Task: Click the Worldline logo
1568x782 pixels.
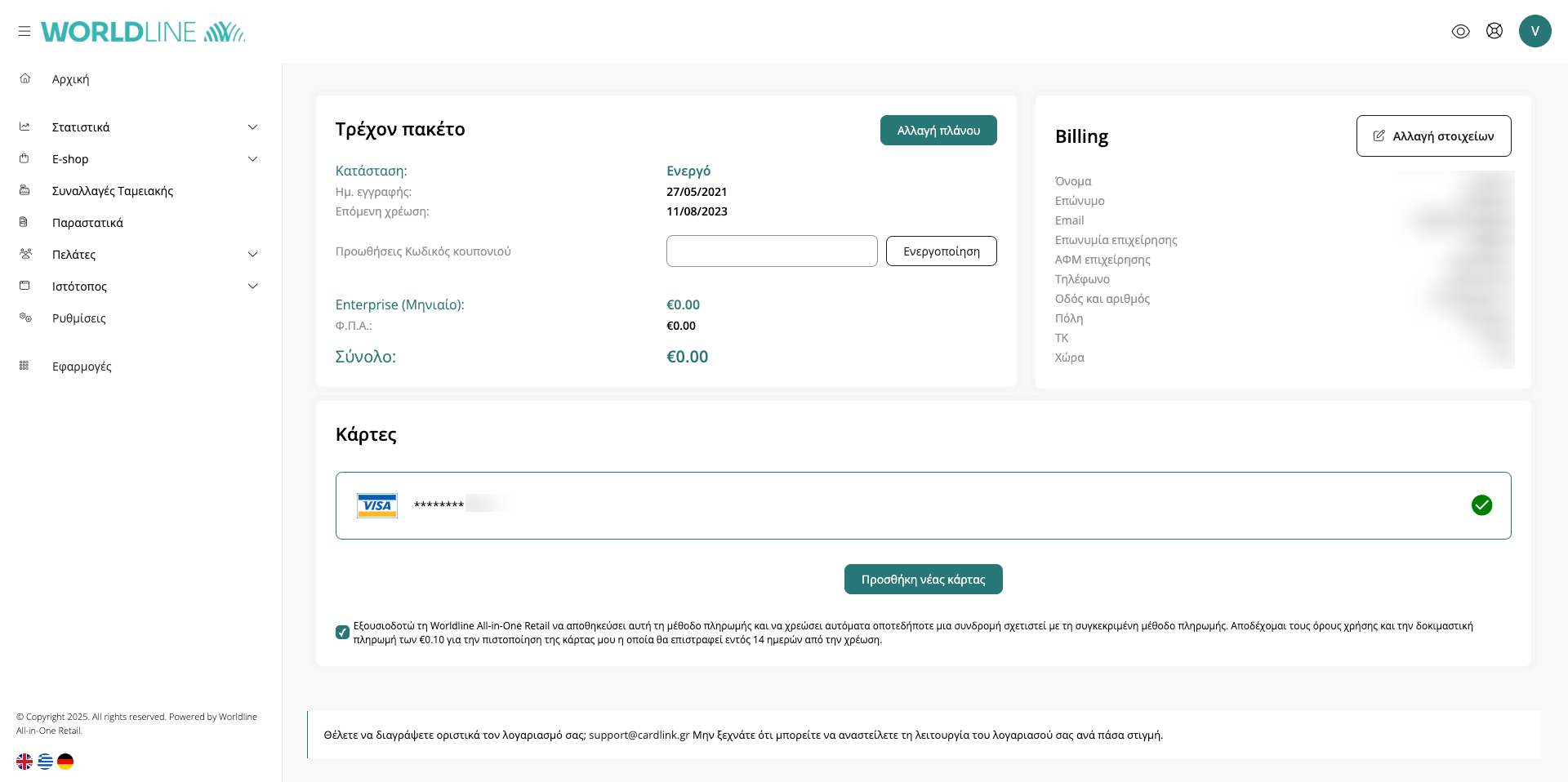Action: [x=143, y=32]
